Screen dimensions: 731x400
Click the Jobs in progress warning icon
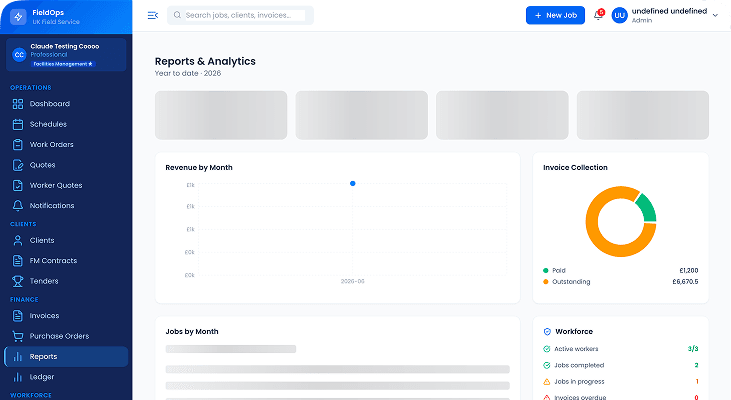[x=547, y=381]
